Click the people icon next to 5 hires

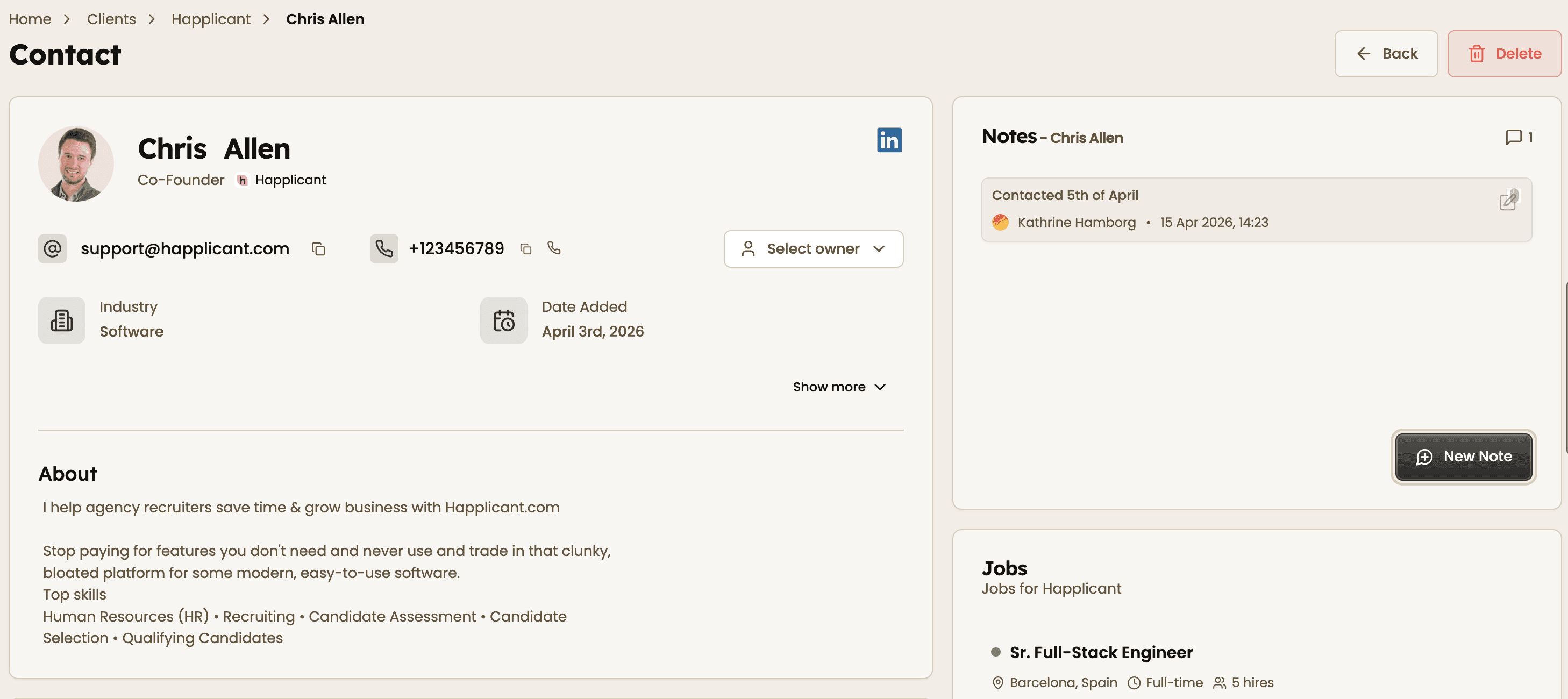(1219, 682)
